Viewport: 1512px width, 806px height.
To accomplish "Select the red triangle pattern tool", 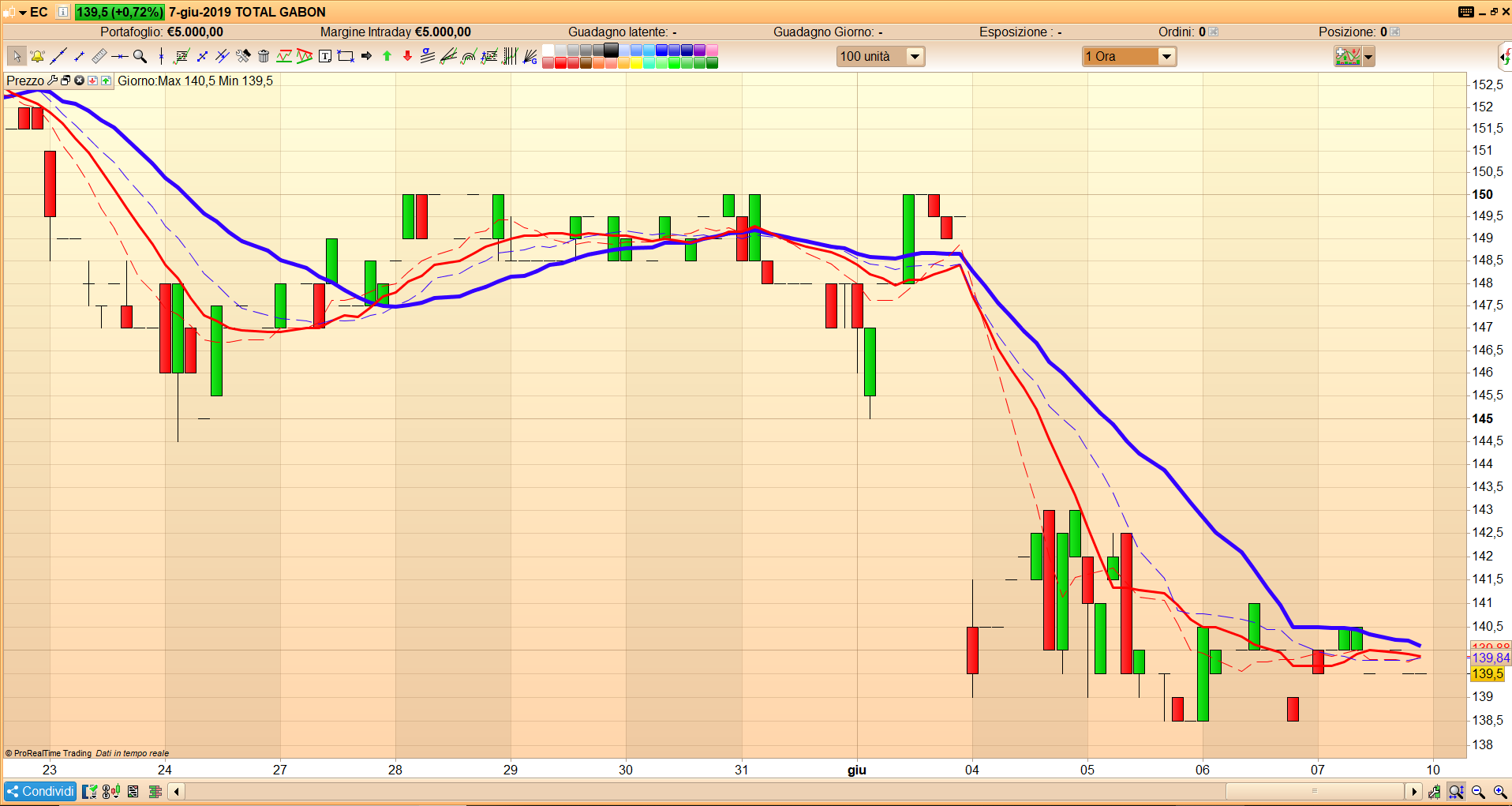I will click(x=305, y=56).
